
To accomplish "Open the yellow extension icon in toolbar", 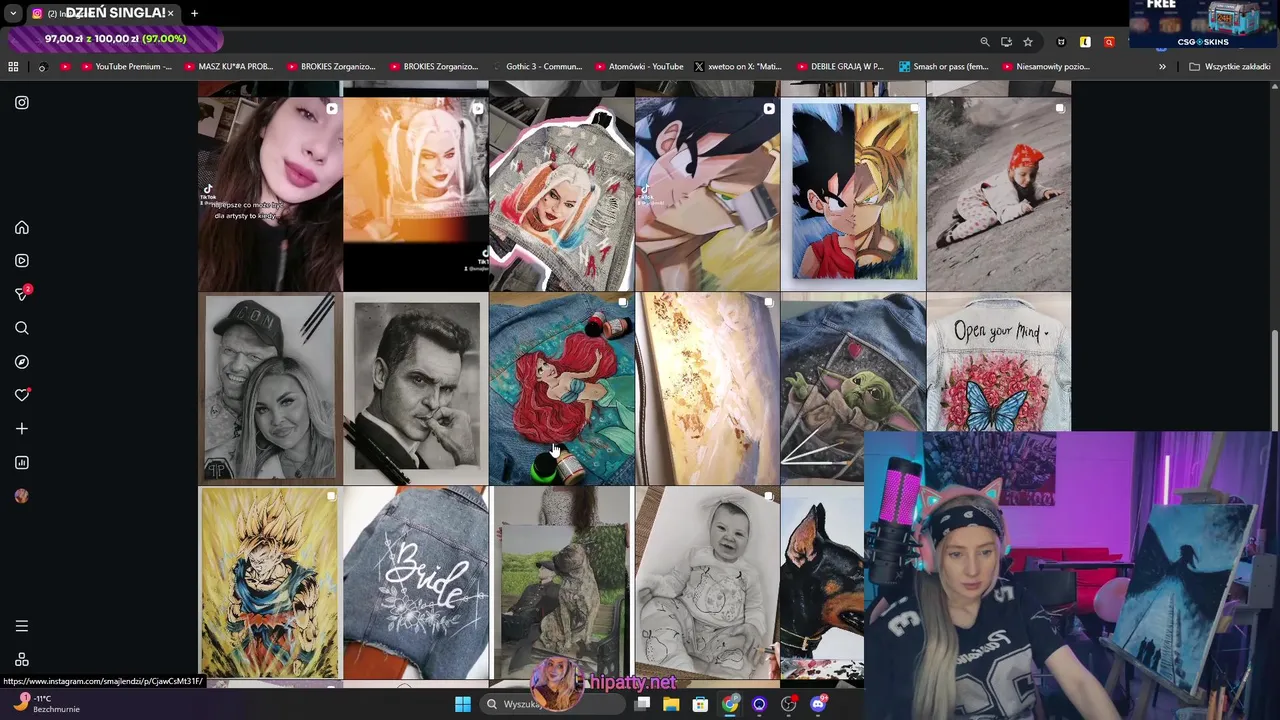I will pyautogui.click(x=1085, y=42).
